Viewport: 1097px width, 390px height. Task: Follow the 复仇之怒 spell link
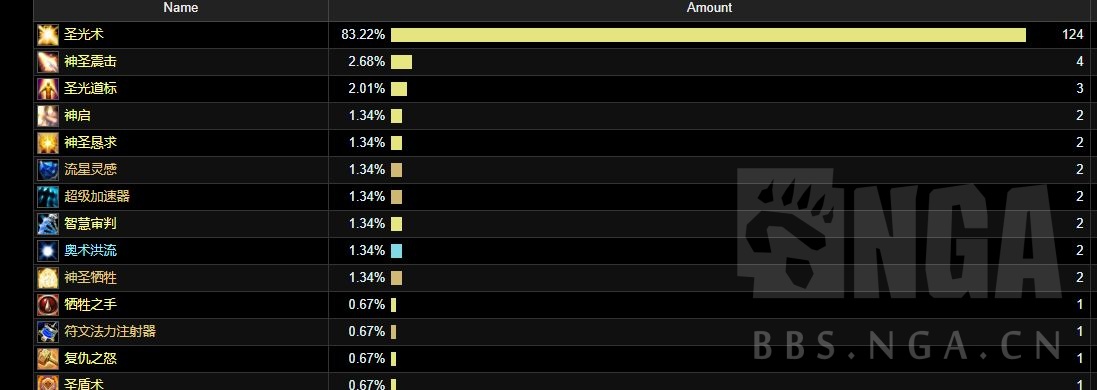[90, 358]
